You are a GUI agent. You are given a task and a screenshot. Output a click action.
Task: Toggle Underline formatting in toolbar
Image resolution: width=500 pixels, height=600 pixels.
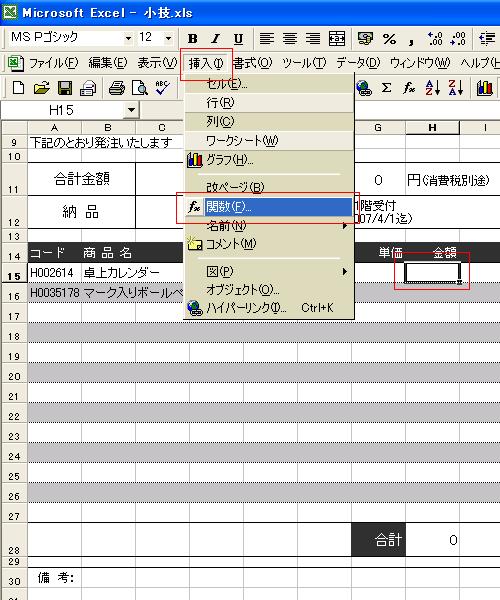(x=238, y=39)
